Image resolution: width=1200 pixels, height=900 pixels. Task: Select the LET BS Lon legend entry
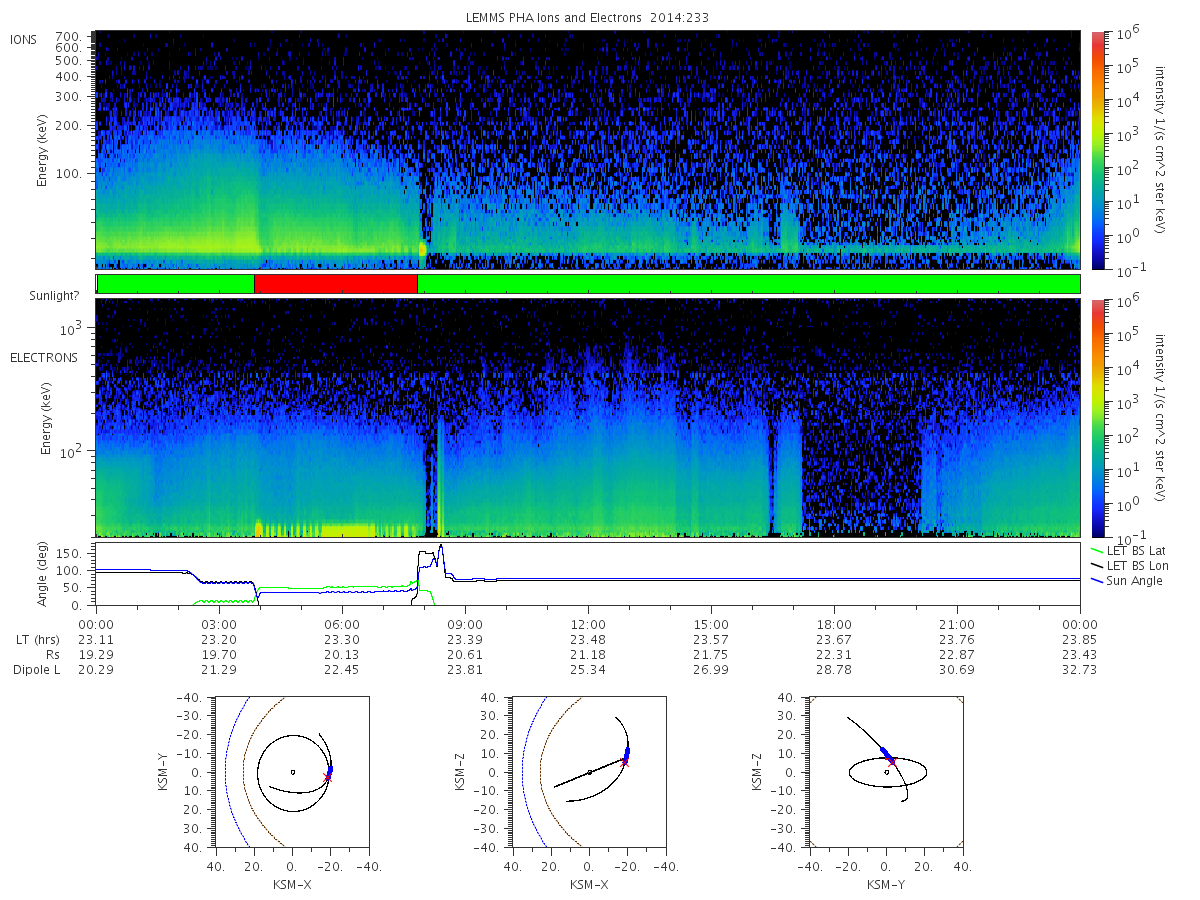tap(1135, 565)
